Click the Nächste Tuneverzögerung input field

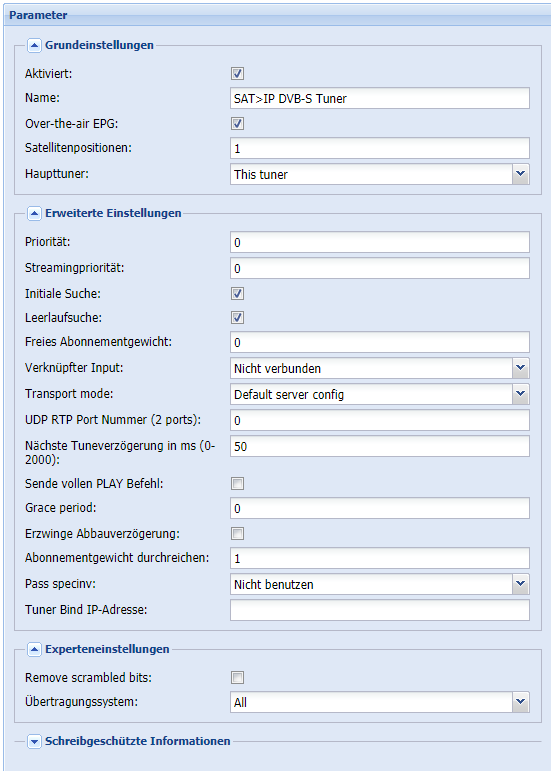tap(380, 446)
